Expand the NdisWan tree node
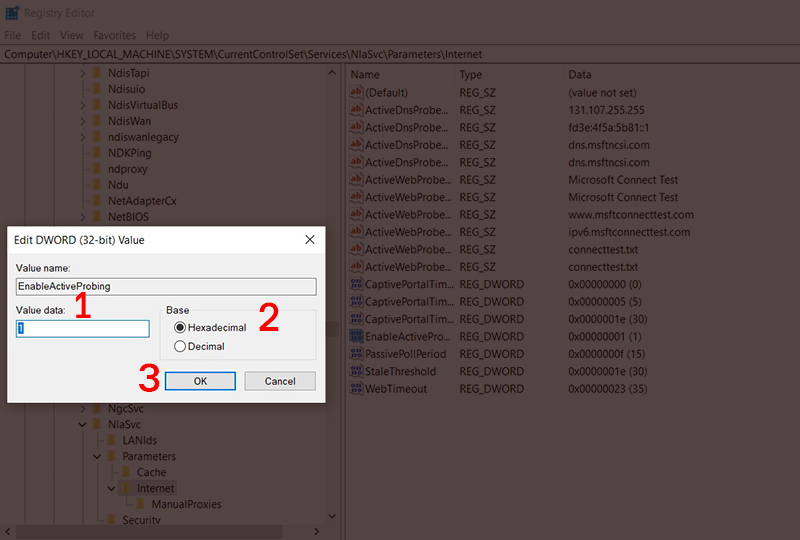 pos(83,121)
